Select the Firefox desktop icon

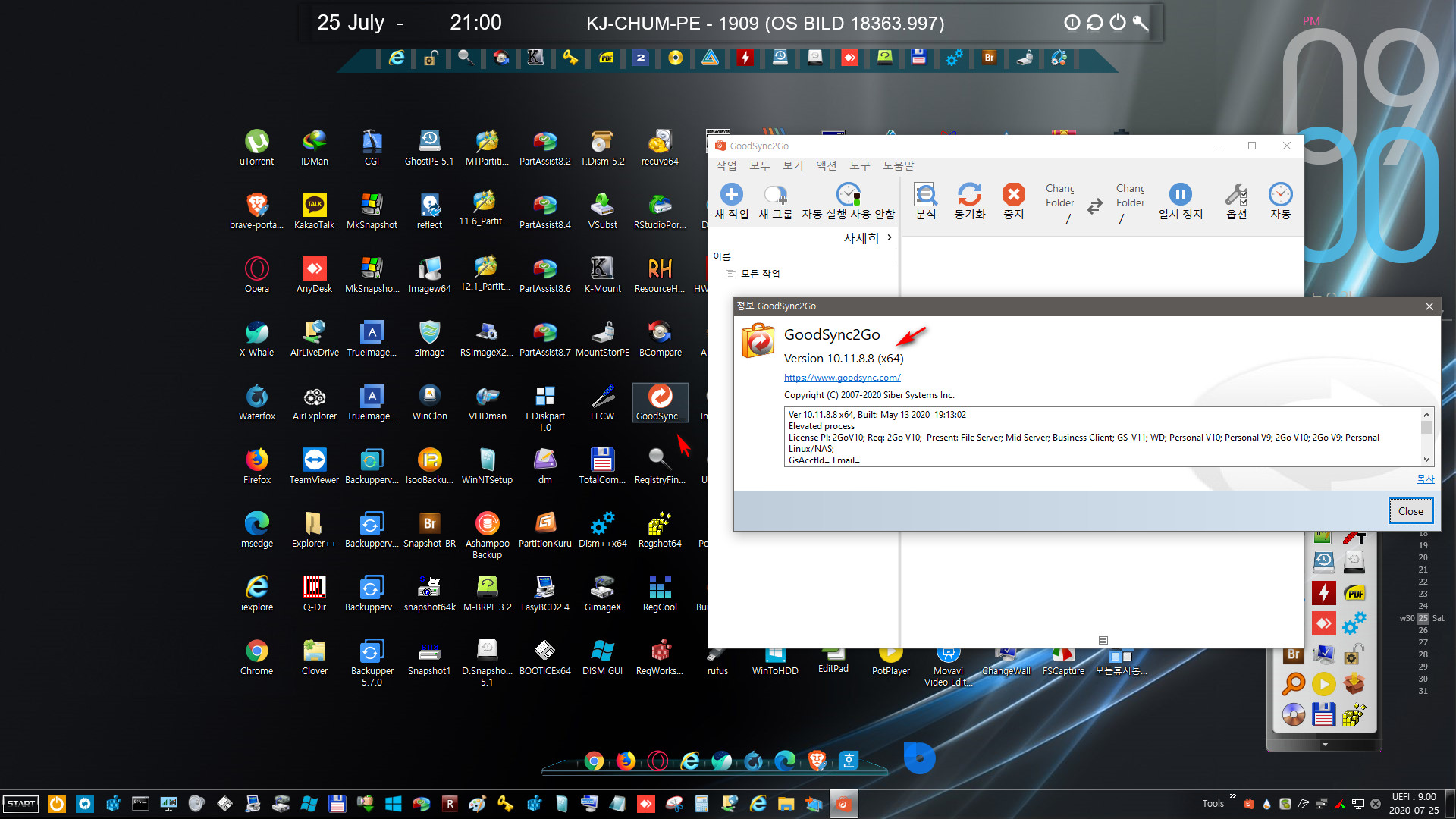click(256, 466)
